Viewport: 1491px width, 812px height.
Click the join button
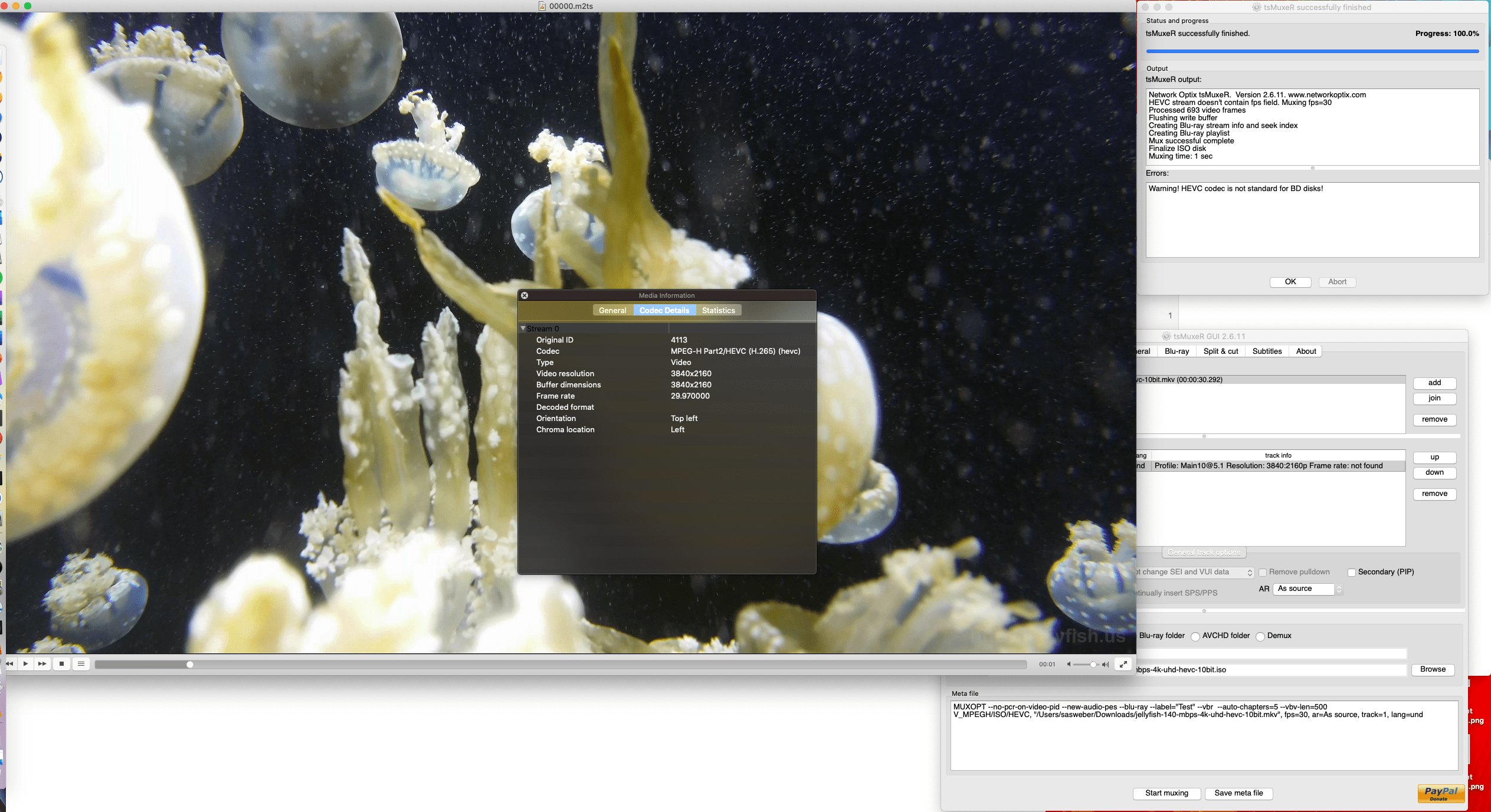point(1434,398)
